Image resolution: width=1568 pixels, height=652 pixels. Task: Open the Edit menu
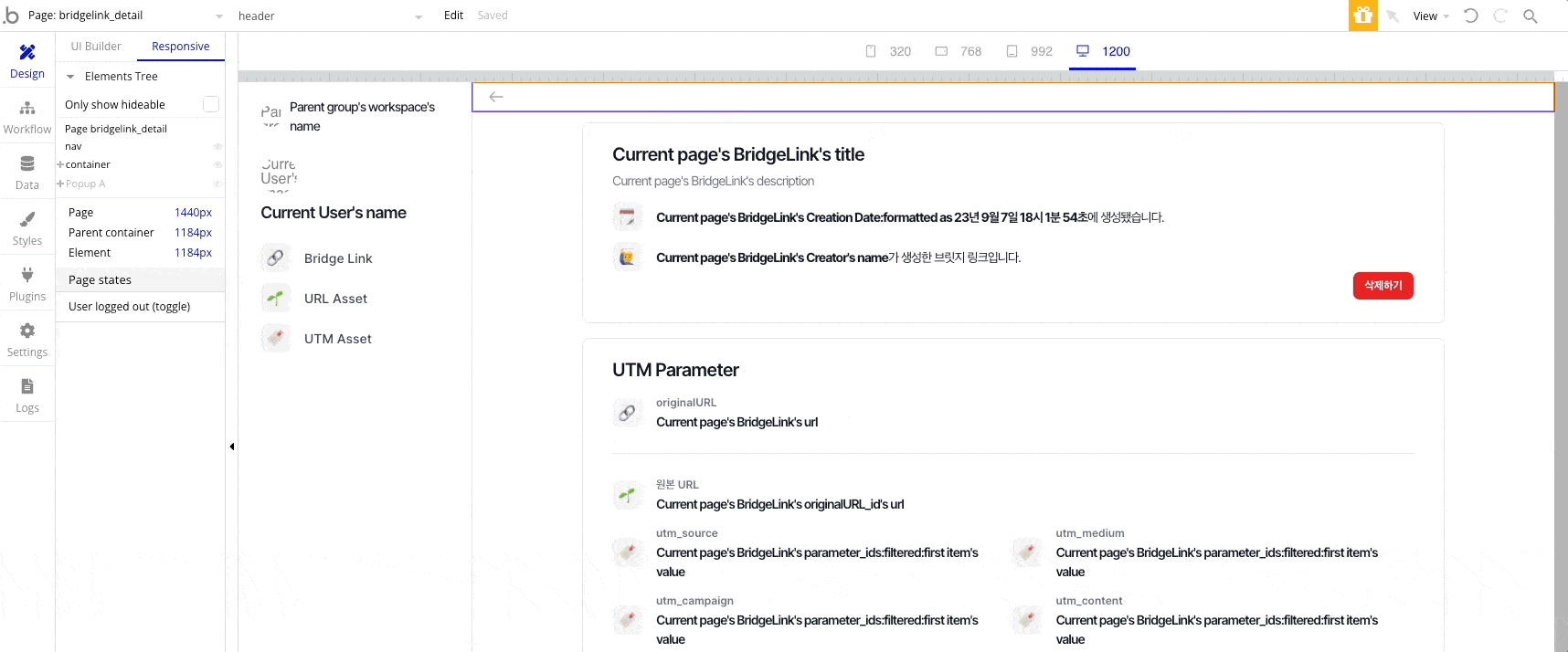click(453, 16)
